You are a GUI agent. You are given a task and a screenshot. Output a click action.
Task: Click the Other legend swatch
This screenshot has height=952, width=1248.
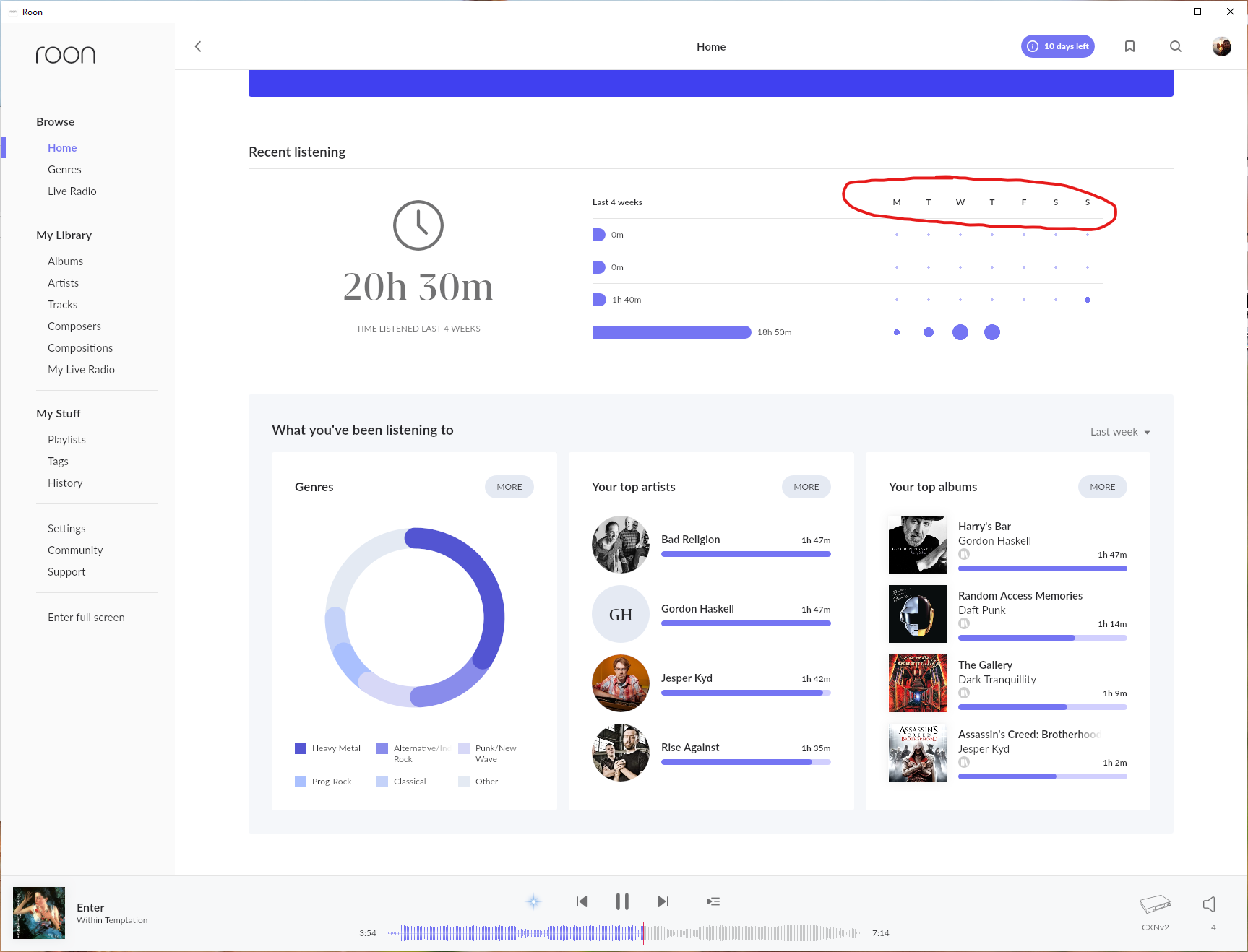pos(464,782)
